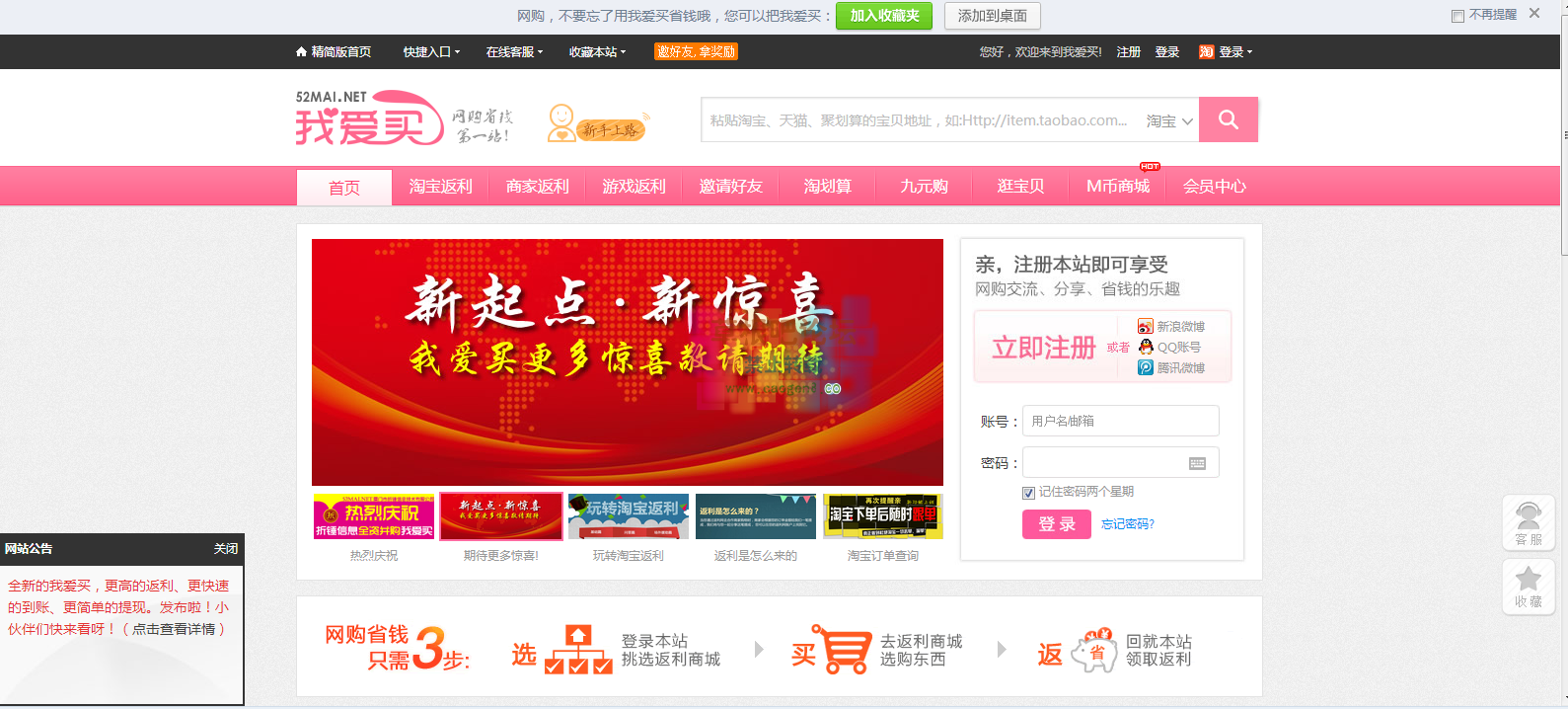This screenshot has width=1568, height=709.
Task: Click the pink 登录 submit button
Action: (1057, 524)
